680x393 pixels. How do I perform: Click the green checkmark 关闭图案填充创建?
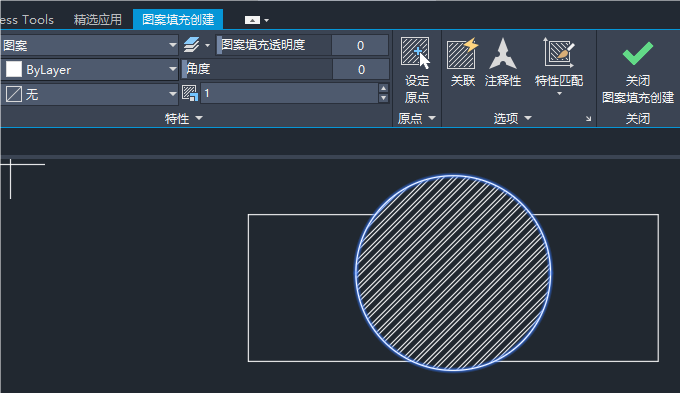[x=638, y=53]
